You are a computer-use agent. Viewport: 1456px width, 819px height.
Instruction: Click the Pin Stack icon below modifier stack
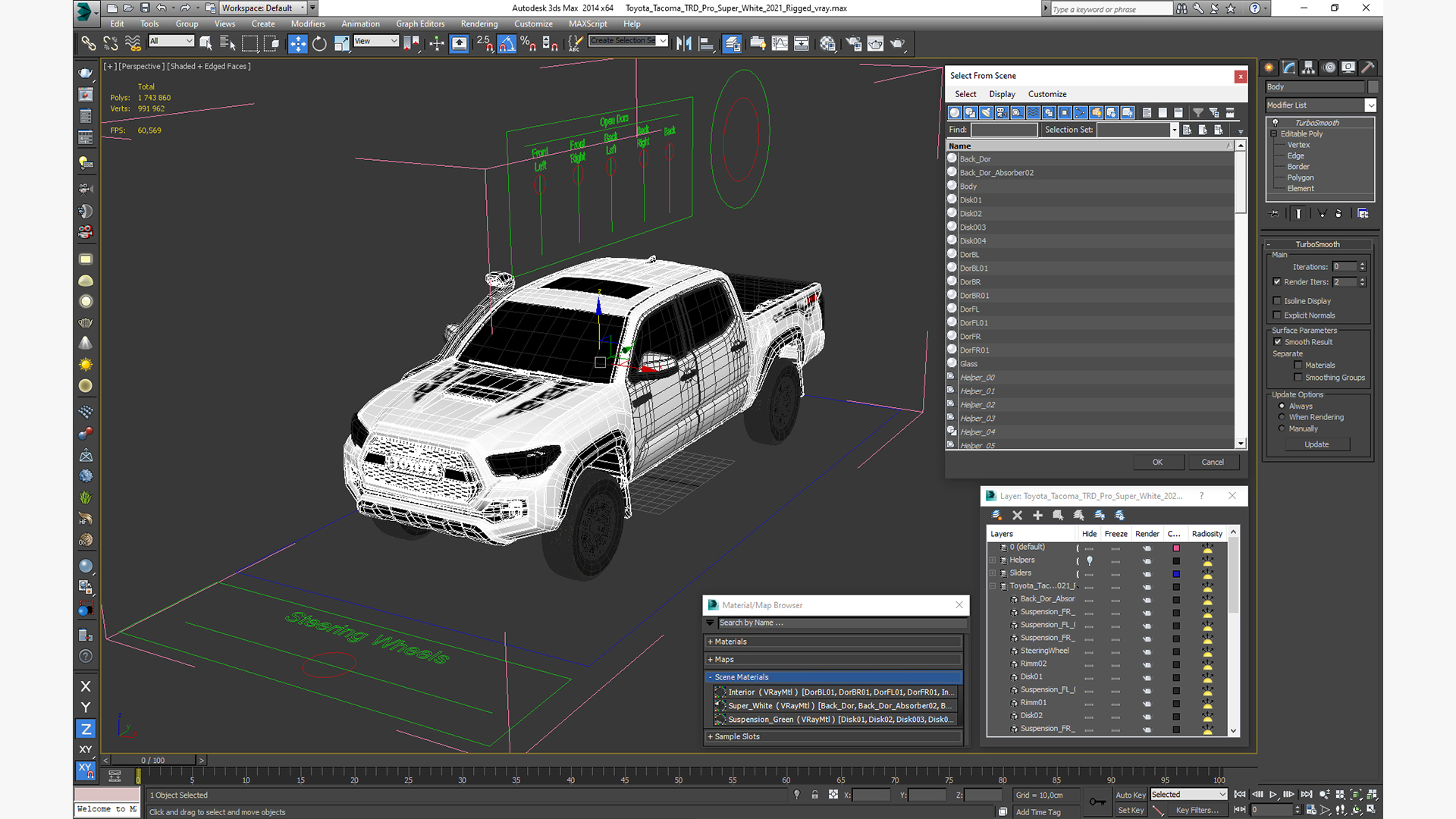(x=1275, y=214)
